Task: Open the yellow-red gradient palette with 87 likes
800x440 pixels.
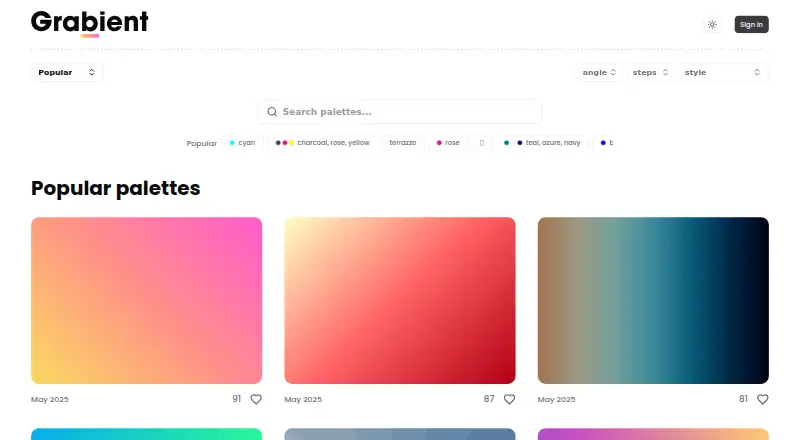Action: (x=400, y=300)
